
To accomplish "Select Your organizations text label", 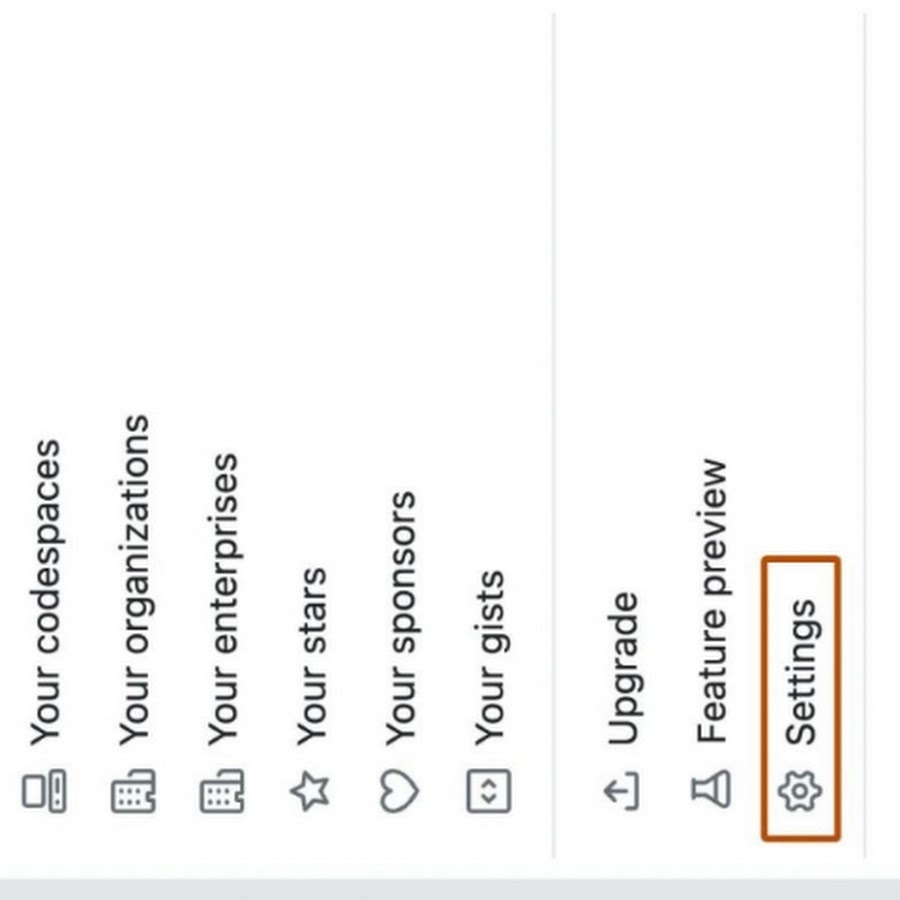I will click(x=133, y=580).
